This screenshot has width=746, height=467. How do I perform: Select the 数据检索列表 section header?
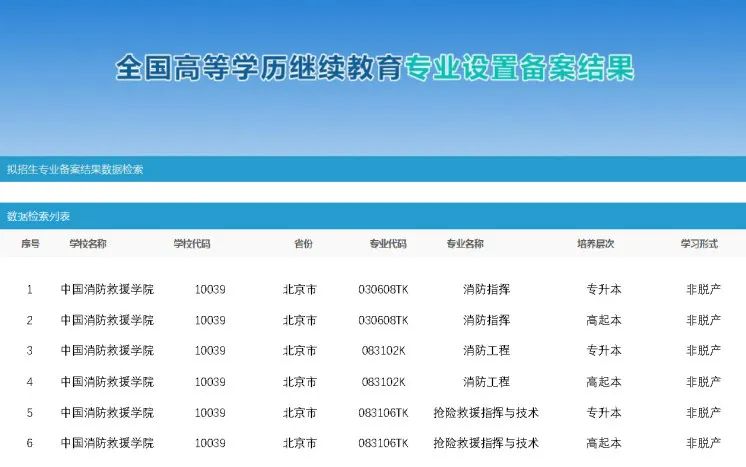coord(39,216)
